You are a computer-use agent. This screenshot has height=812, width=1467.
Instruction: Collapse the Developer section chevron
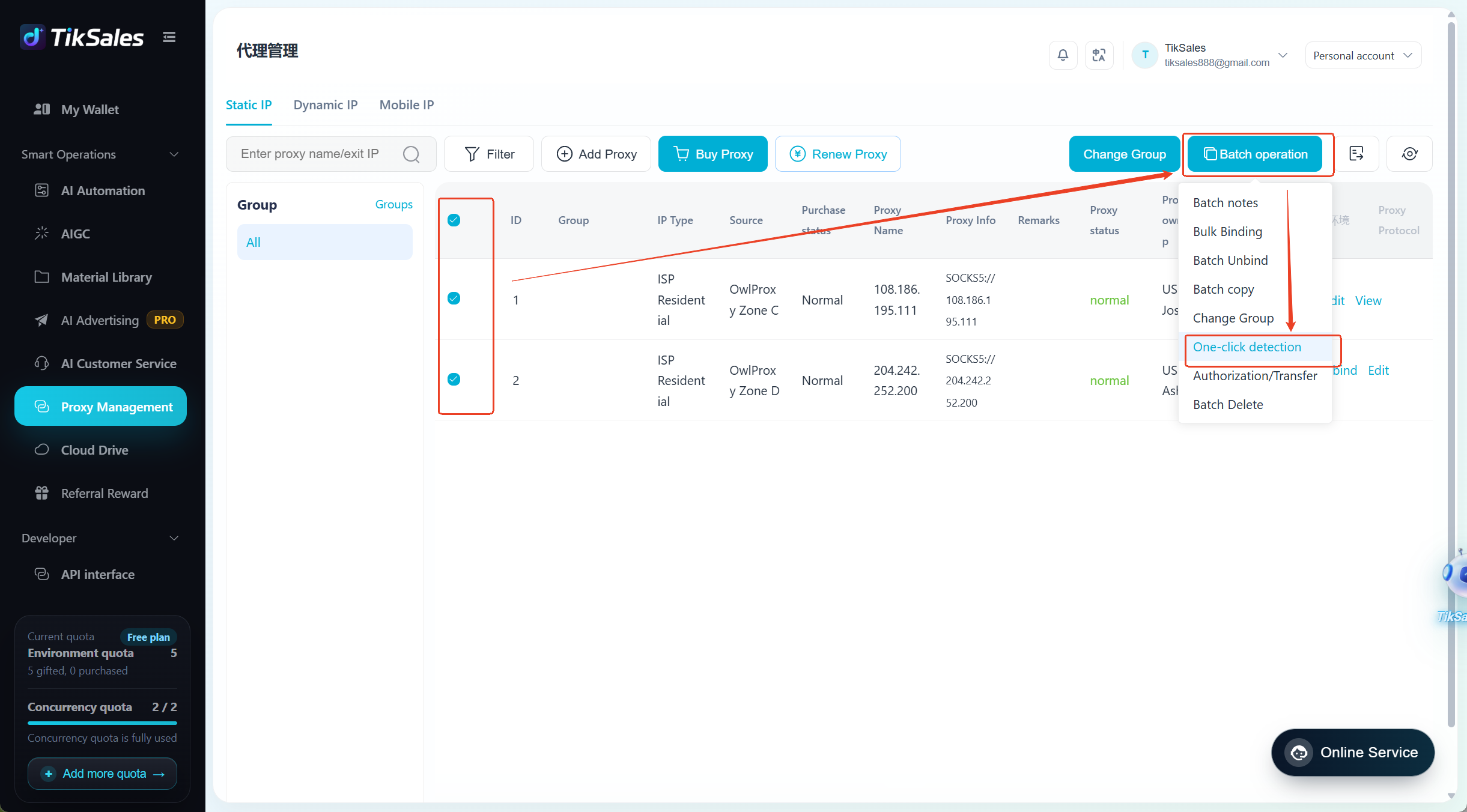tap(174, 538)
